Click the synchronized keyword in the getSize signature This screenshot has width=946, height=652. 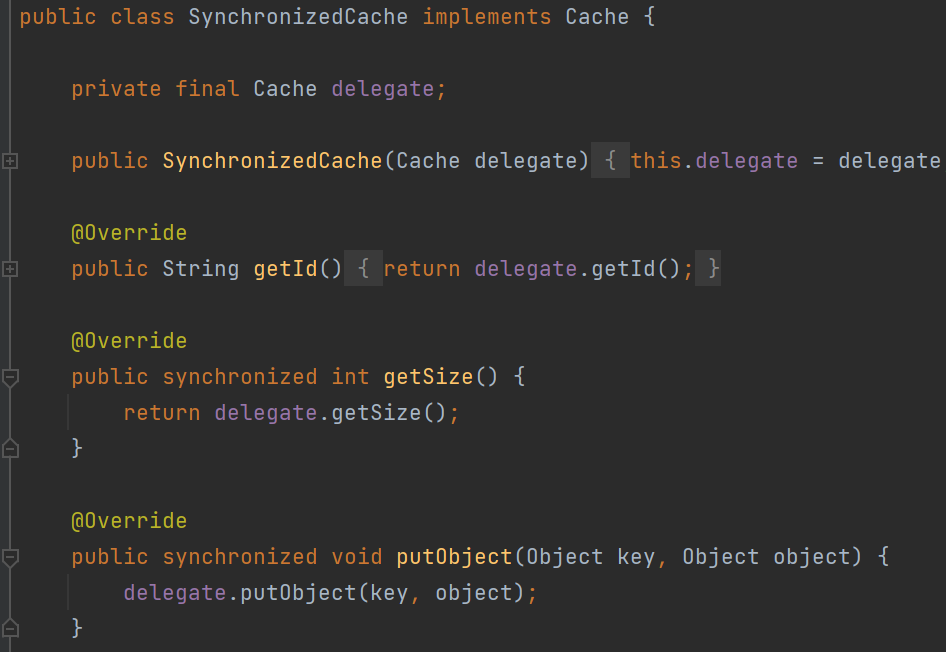[x=240, y=377]
